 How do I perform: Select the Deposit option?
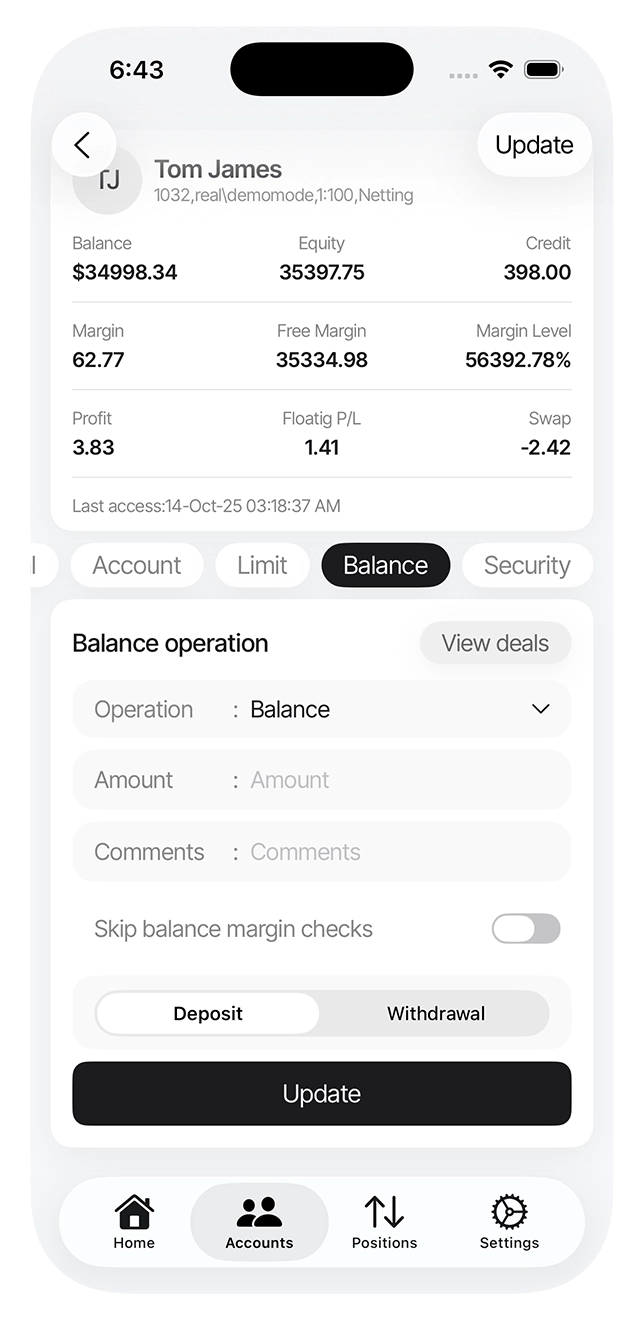coord(208,1014)
